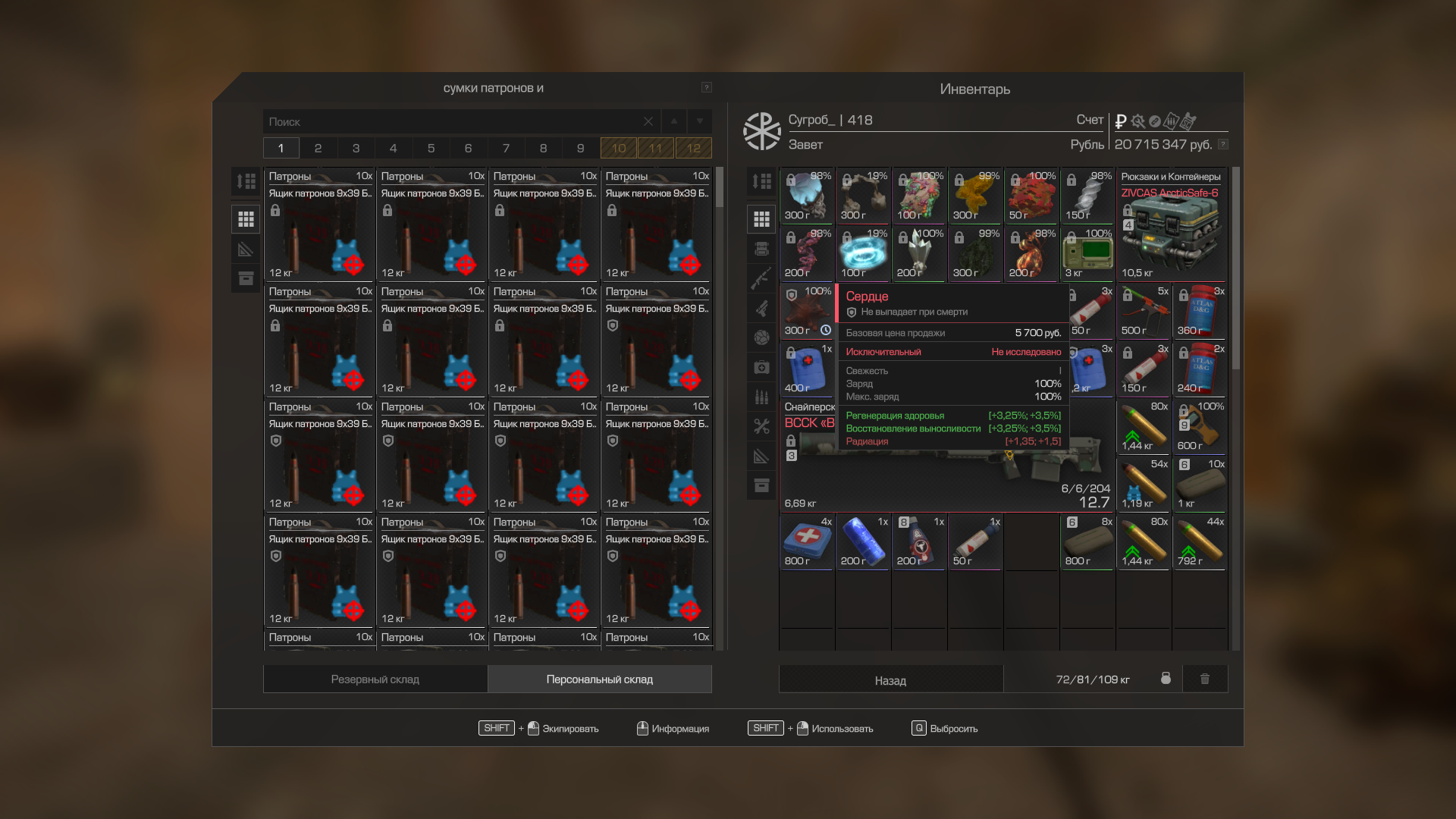The height and width of the screenshot is (819, 1456).
Task: Open the Резервный склад tab
Action: [375, 679]
